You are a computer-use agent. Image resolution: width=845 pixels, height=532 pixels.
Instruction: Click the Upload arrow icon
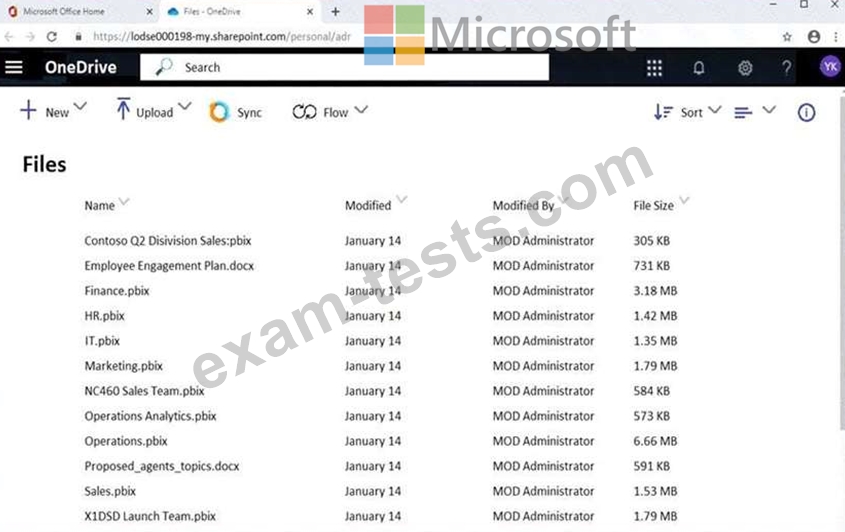tap(123, 108)
